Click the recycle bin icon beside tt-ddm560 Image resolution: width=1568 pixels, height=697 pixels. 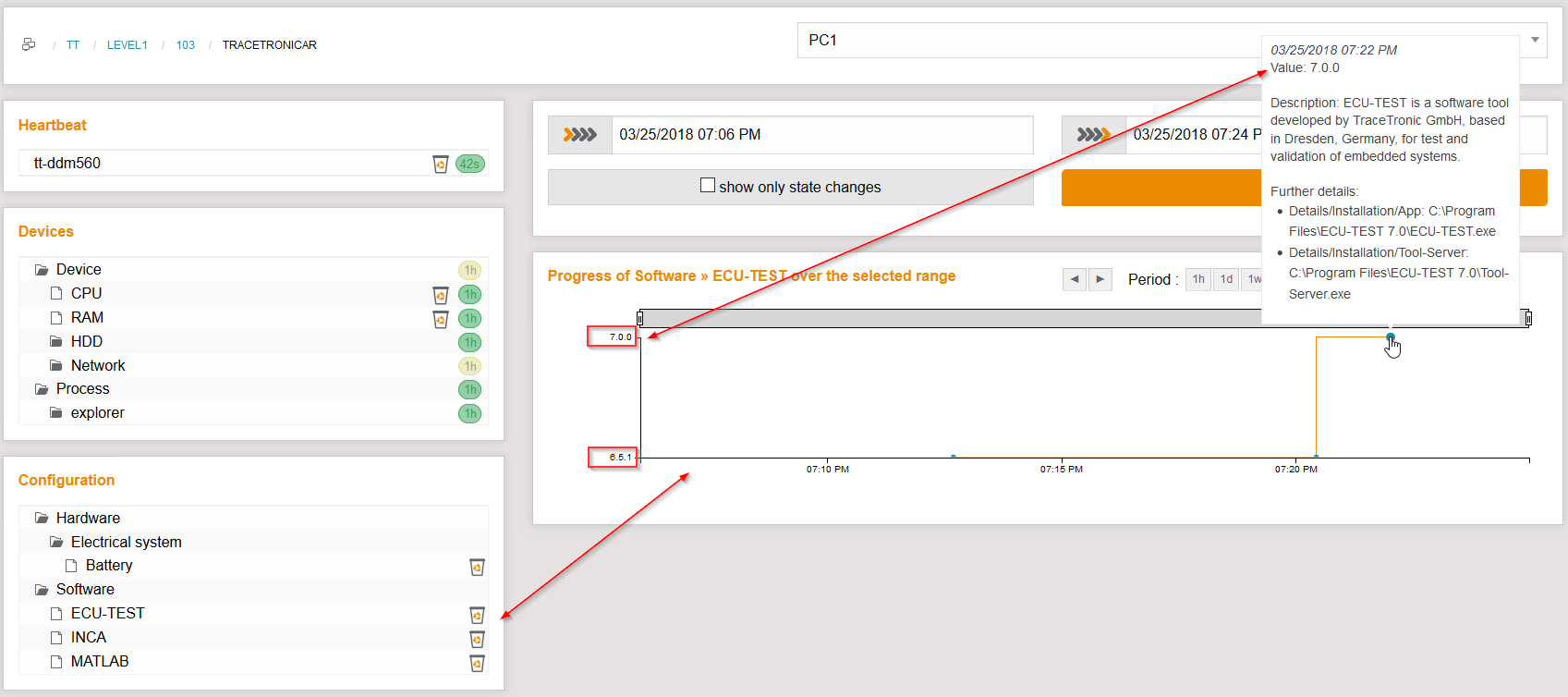tap(441, 164)
